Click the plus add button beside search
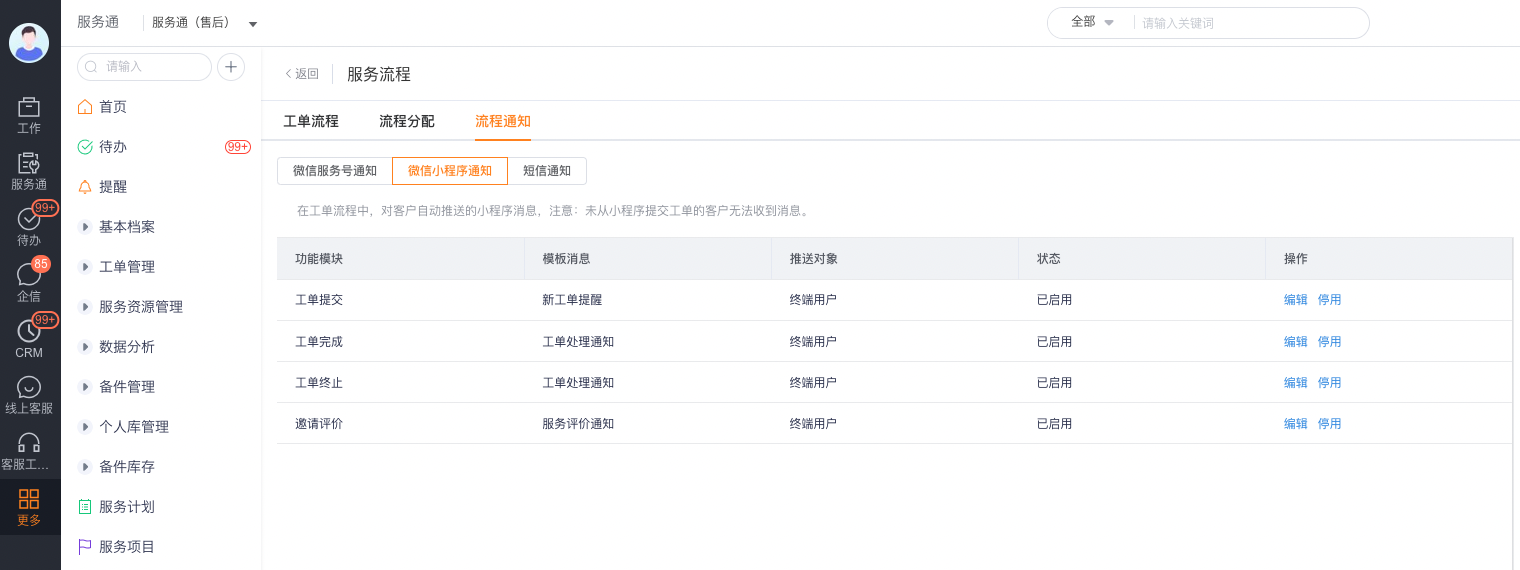The width and height of the screenshot is (1520, 570). (x=231, y=67)
